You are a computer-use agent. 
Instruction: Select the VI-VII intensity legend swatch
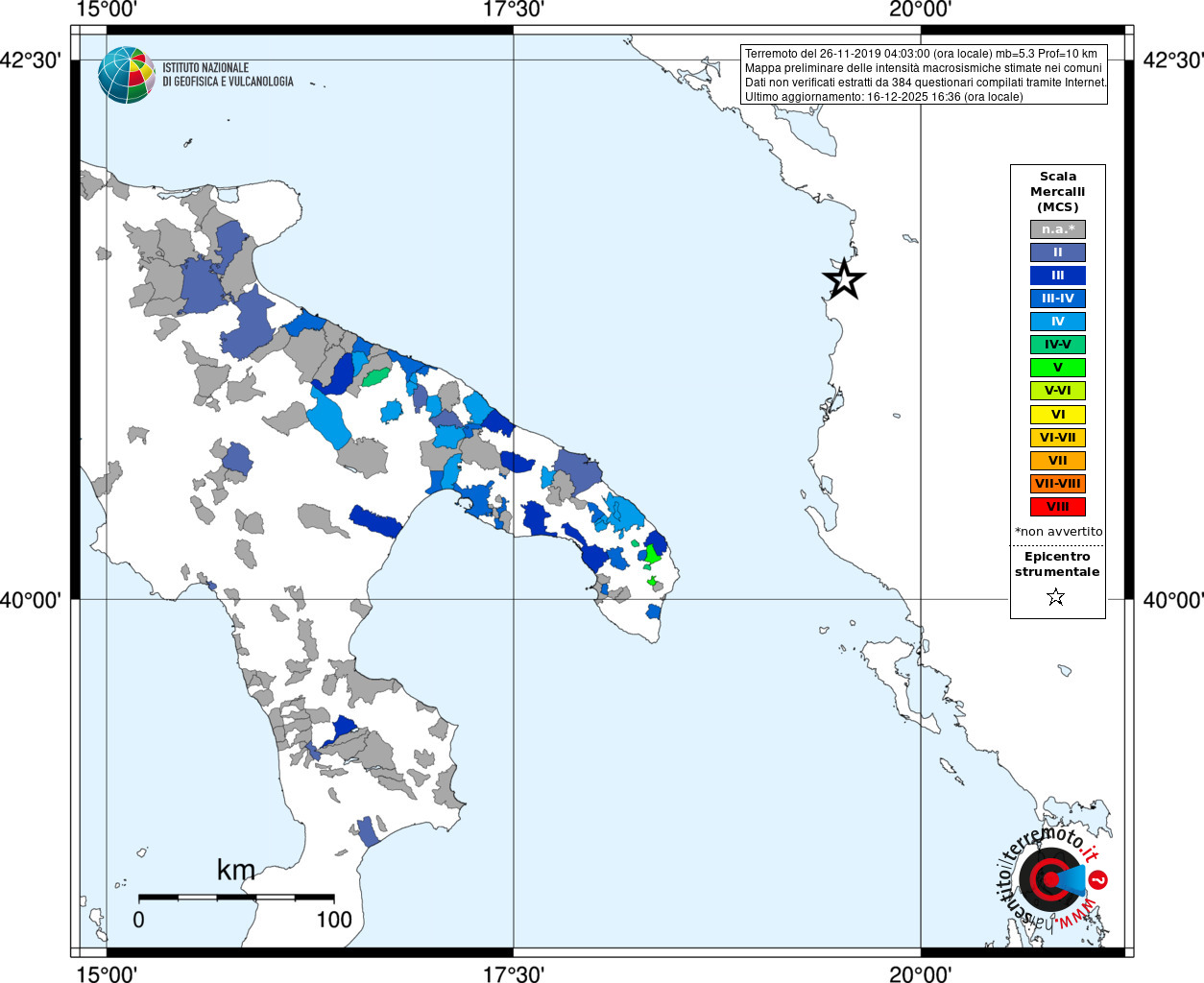click(1058, 438)
